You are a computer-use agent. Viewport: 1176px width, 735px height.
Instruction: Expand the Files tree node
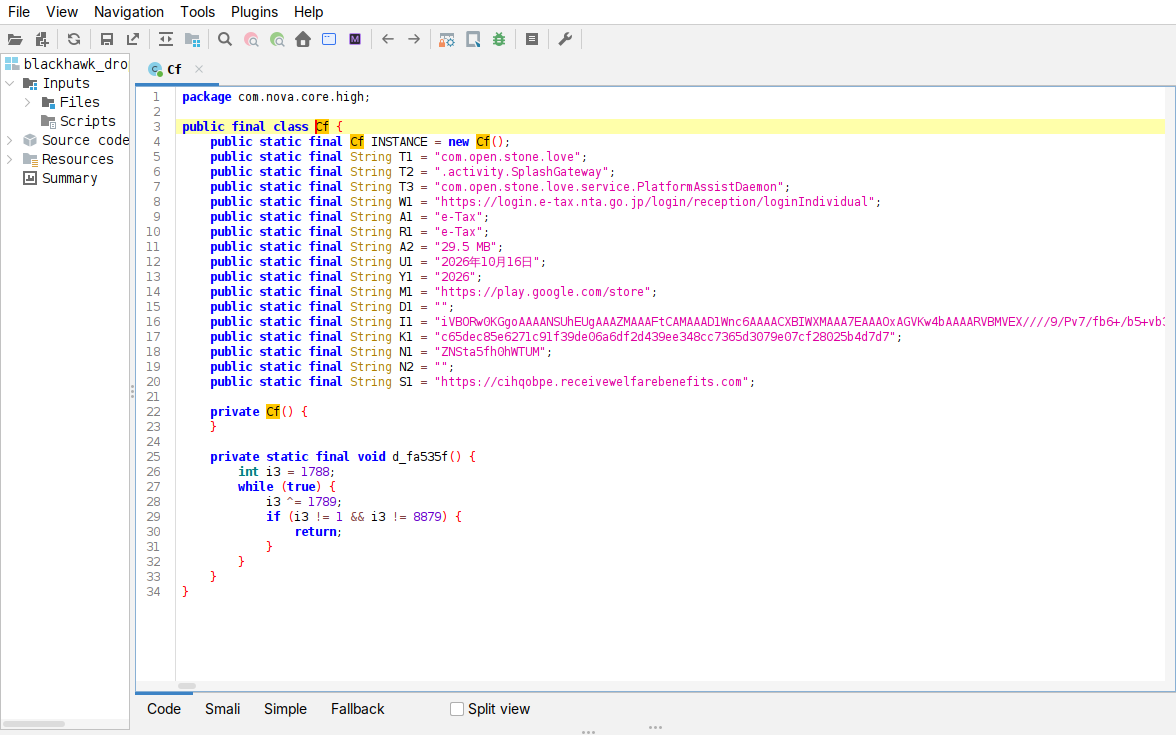(x=27, y=102)
